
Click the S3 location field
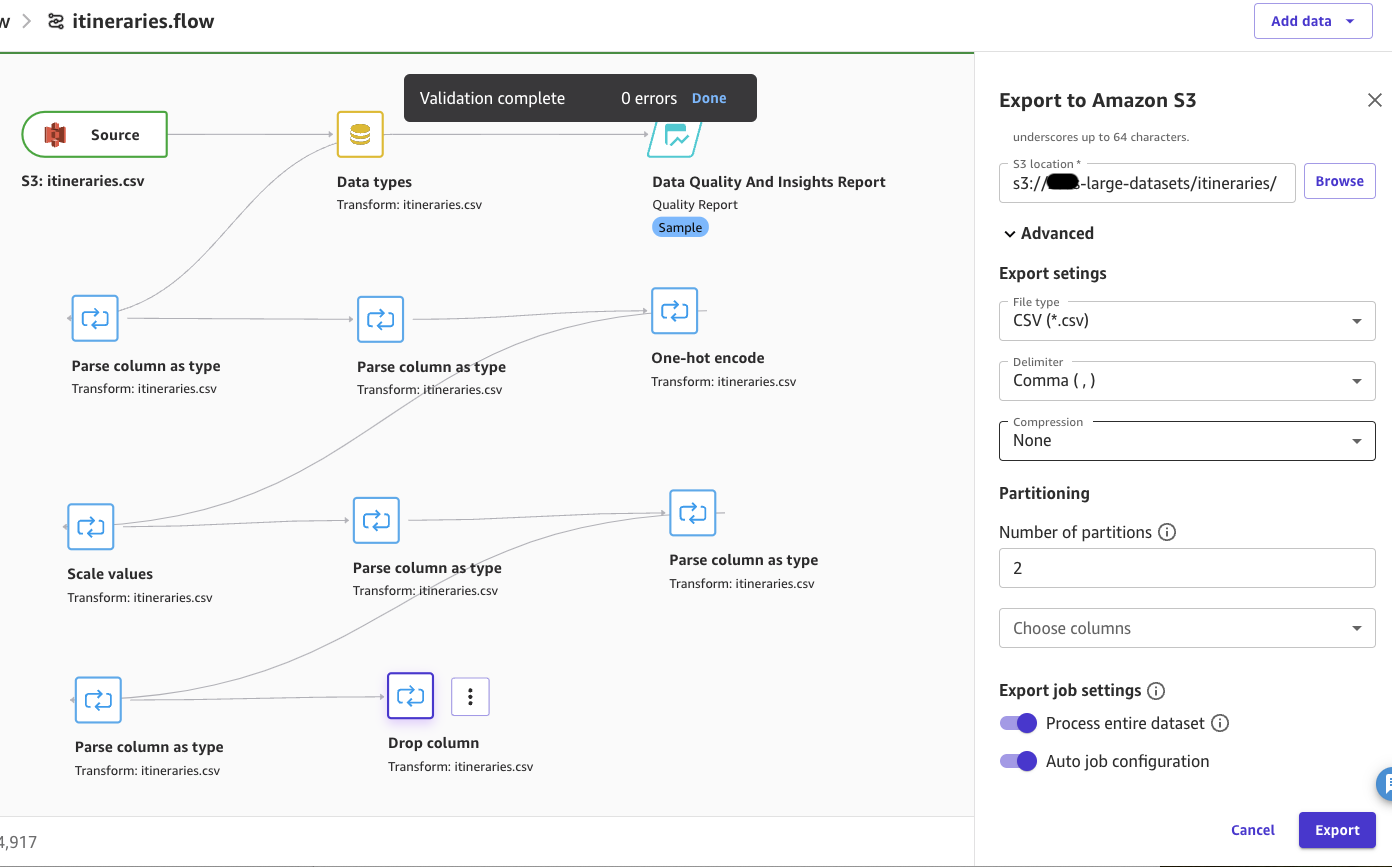pyautogui.click(x=1147, y=183)
